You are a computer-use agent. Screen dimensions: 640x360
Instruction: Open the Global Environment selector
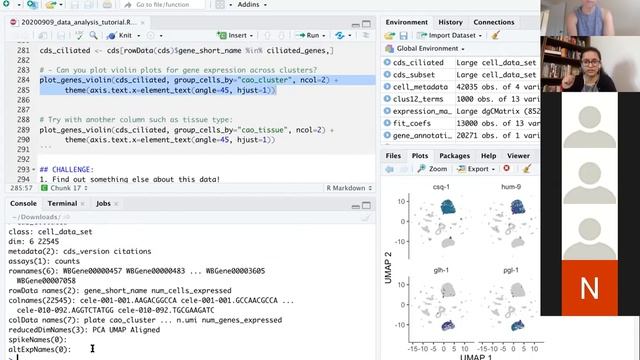click(x=426, y=49)
